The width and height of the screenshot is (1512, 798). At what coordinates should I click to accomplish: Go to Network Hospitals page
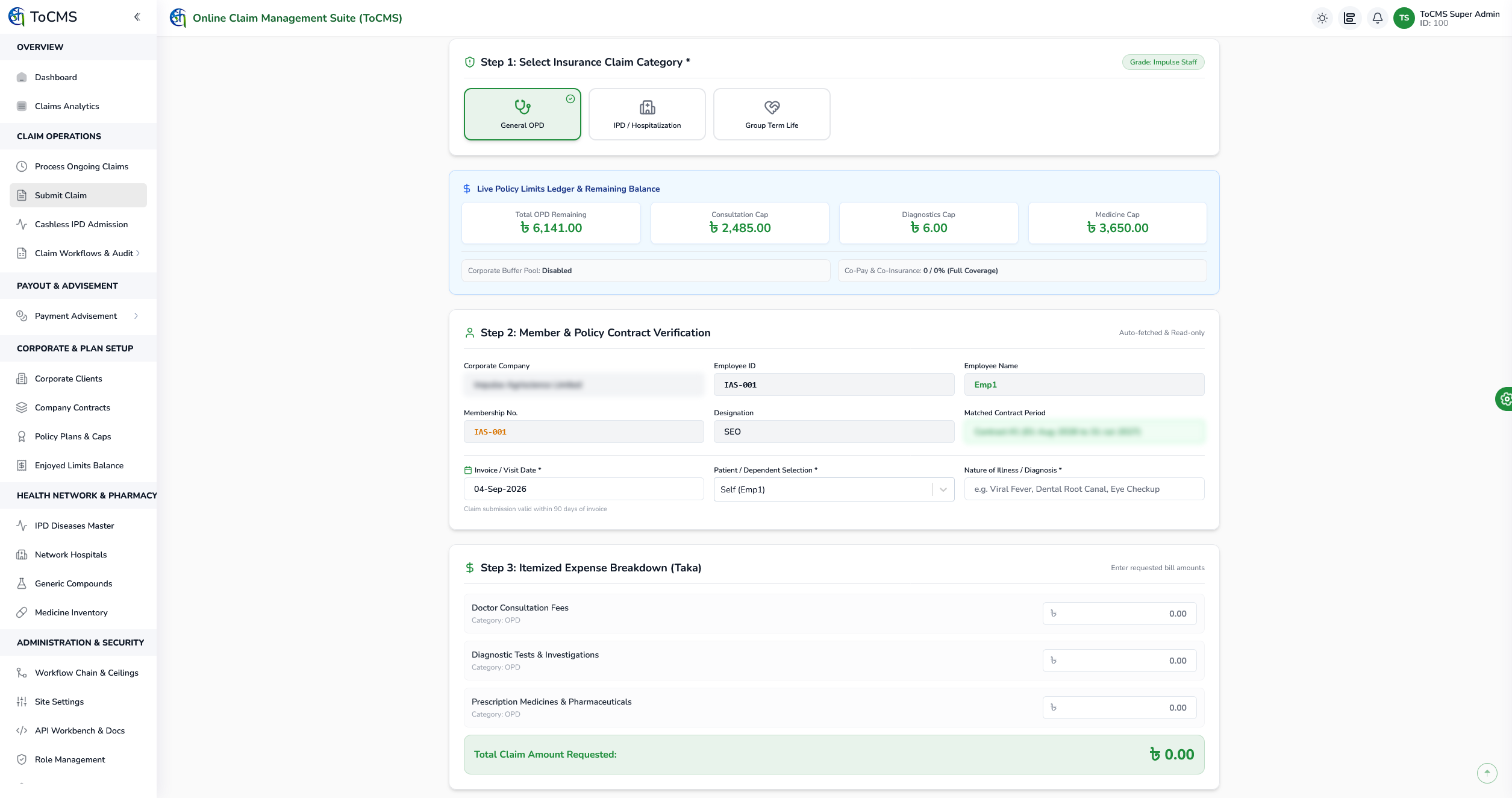pyautogui.click(x=78, y=555)
